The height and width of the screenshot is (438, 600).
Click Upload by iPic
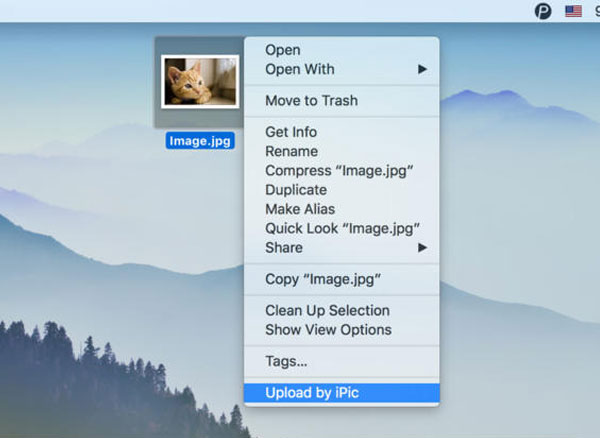click(x=342, y=393)
